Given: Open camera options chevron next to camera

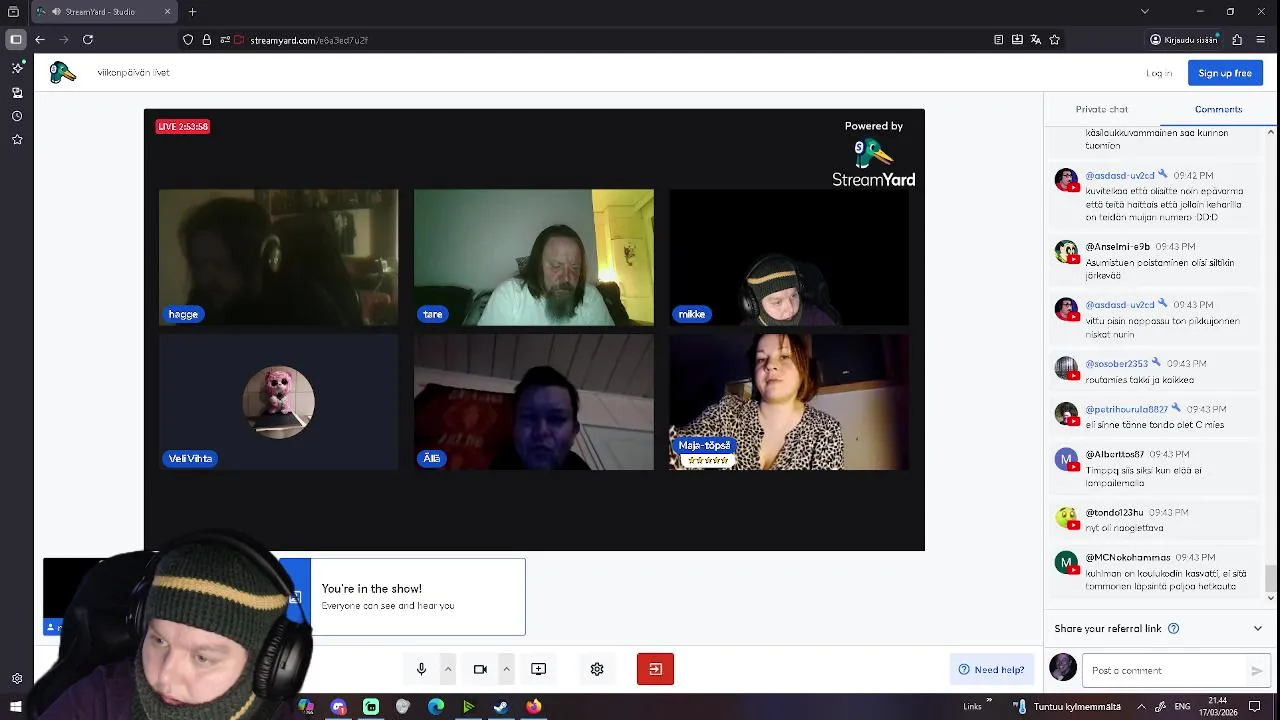Looking at the screenshot, I should pyautogui.click(x=506, y=669).
